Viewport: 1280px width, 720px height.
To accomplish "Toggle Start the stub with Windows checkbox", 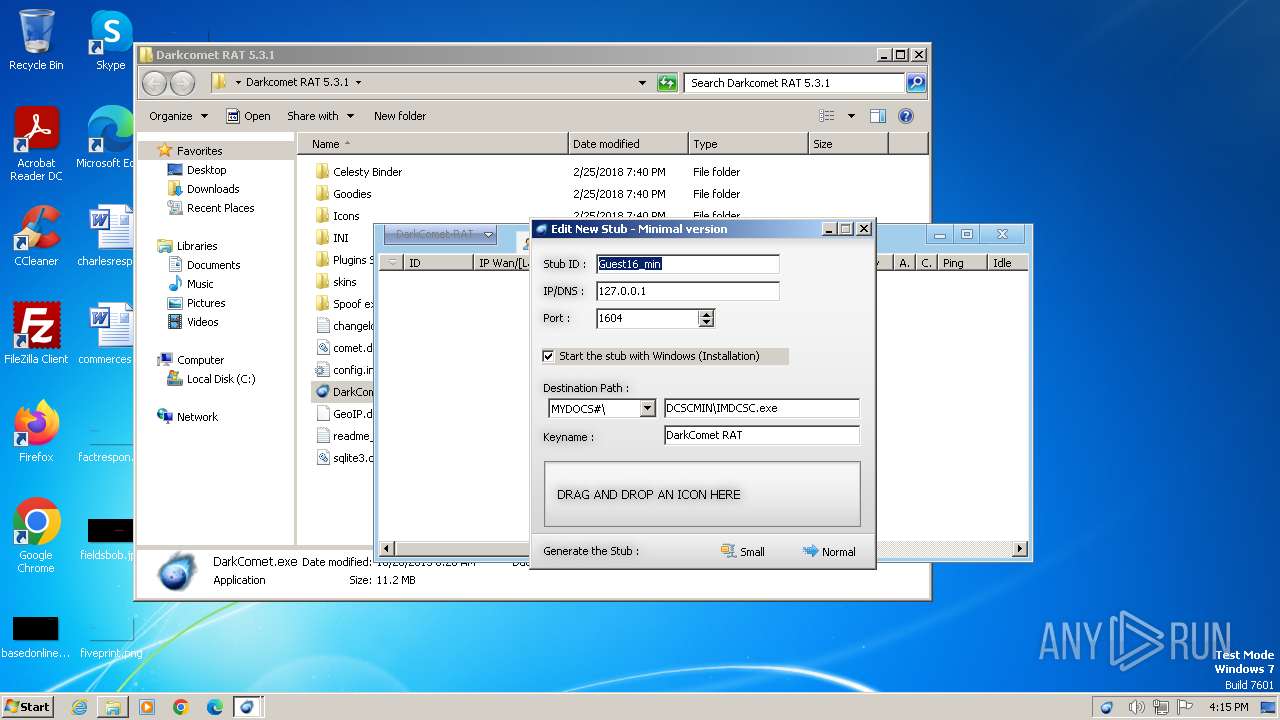I will tap(548, 356).
